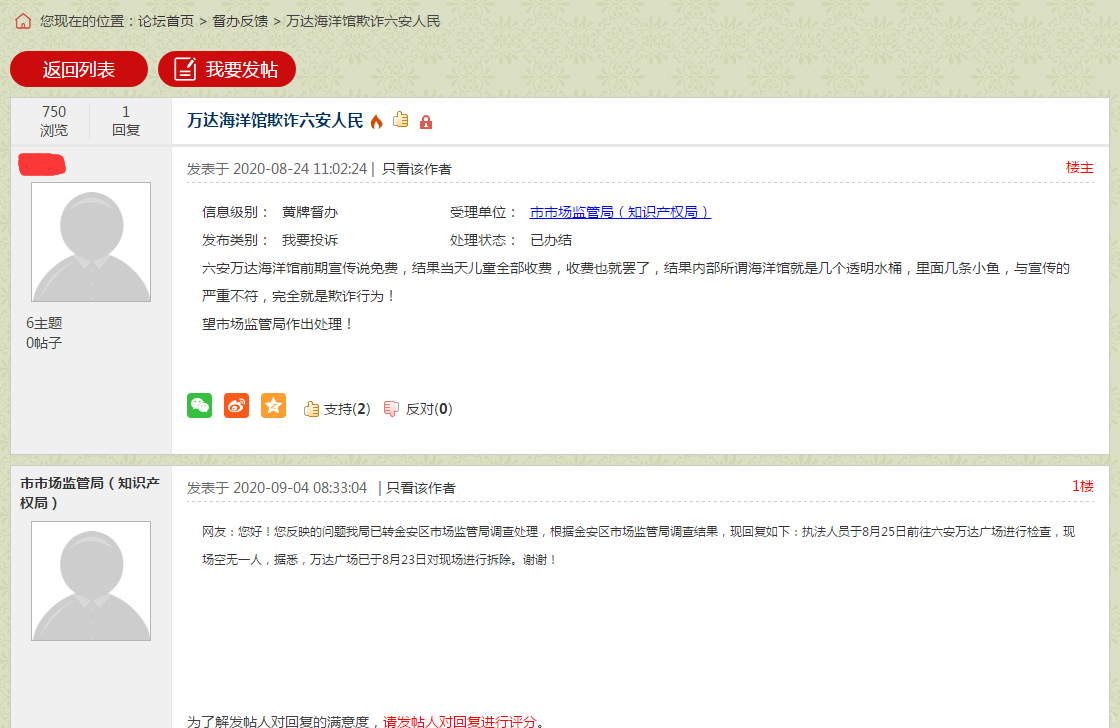Click the 1 回复 reply count
Screen dimensions: 1120x728
tap(126, 121)
